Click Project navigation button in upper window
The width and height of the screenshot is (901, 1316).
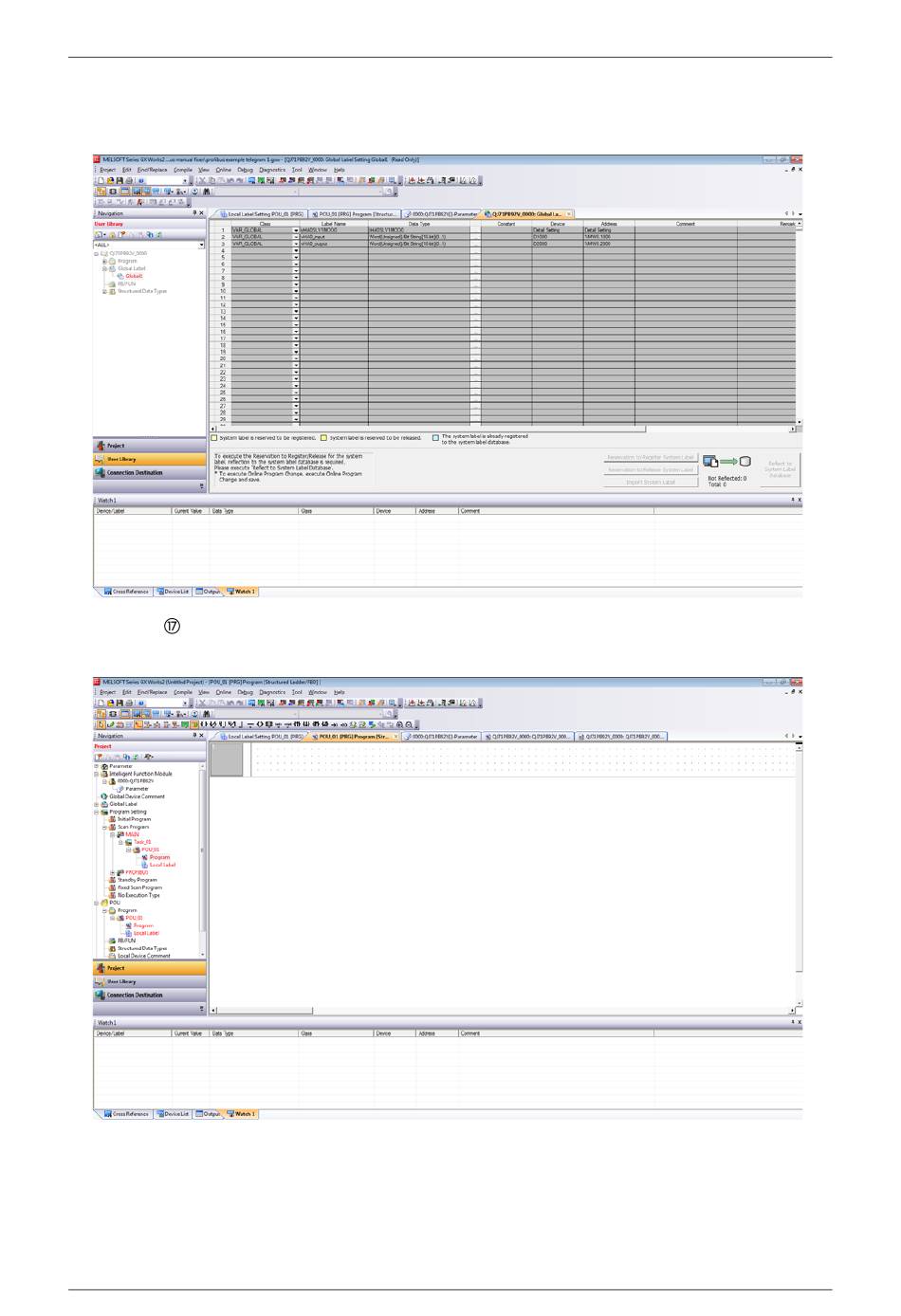pos(150,446)
